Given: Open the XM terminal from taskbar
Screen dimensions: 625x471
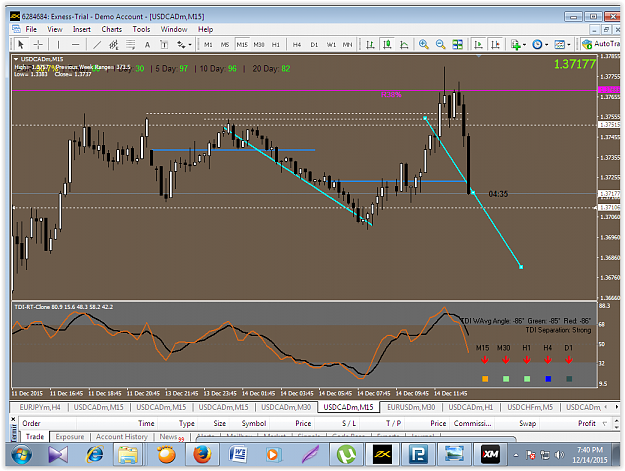Looking at the screenshot, I should [490, 455].
